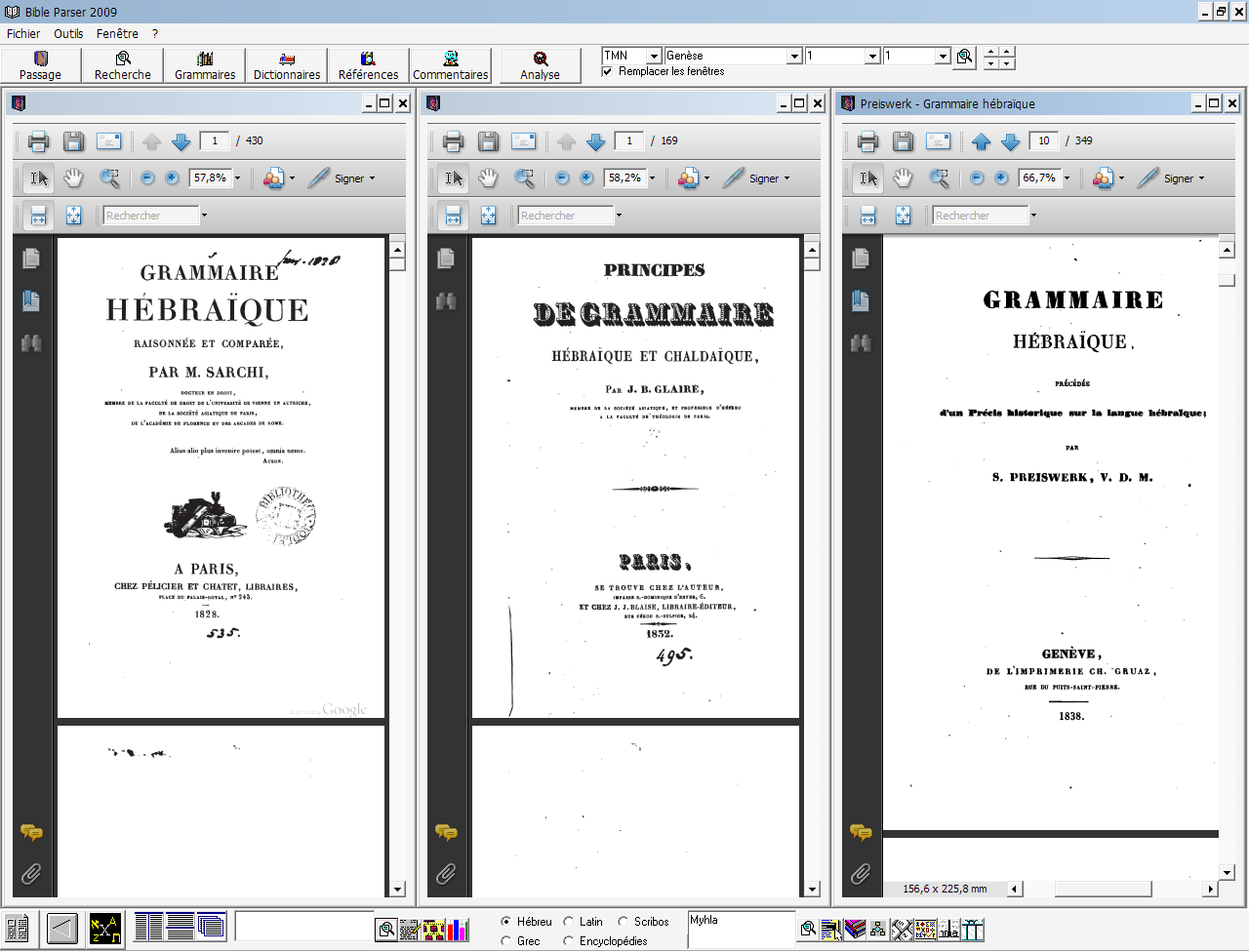Go to next page in Sarchi document

tap(181, 141)
